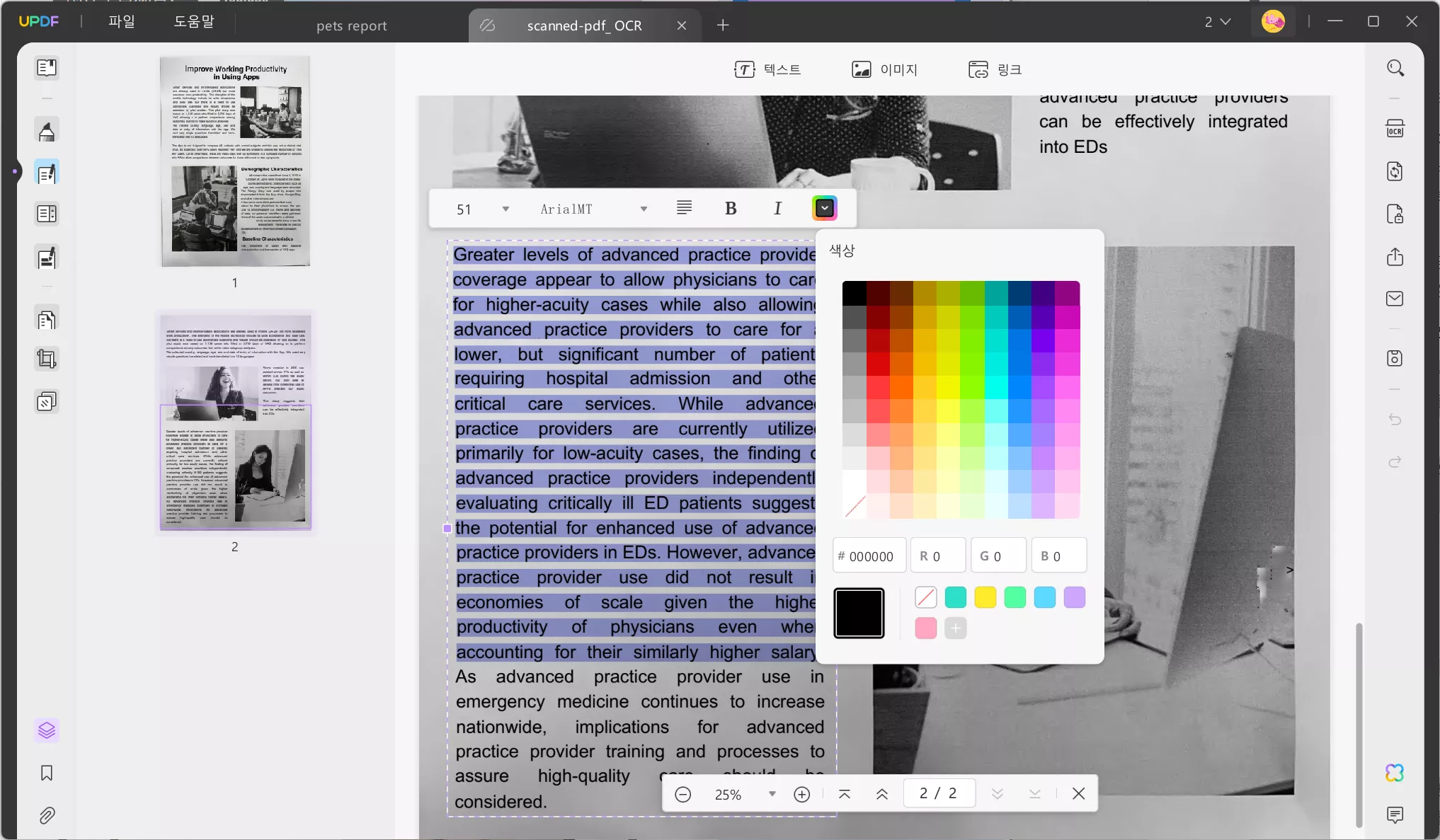
Task: Toggle italic formatting on selected text
Action: tap(777, 208)
